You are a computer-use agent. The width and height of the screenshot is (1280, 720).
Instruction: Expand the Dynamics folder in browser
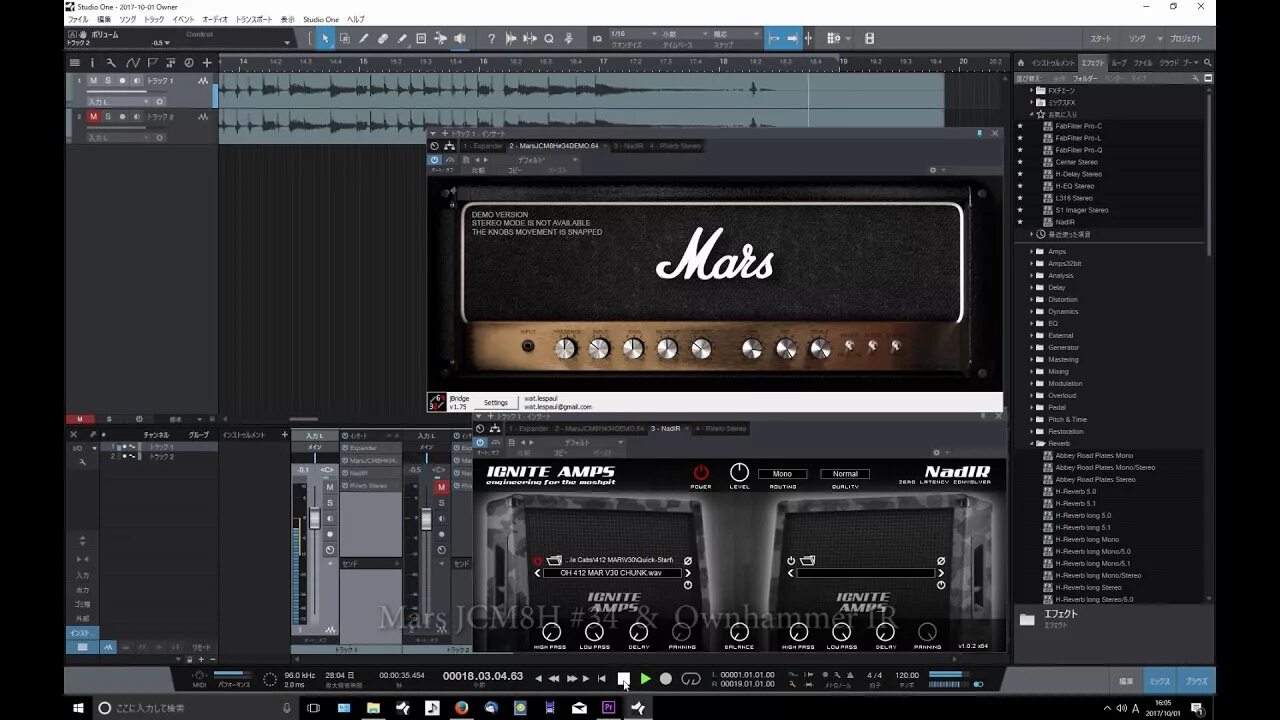(x=1031, y=312)
